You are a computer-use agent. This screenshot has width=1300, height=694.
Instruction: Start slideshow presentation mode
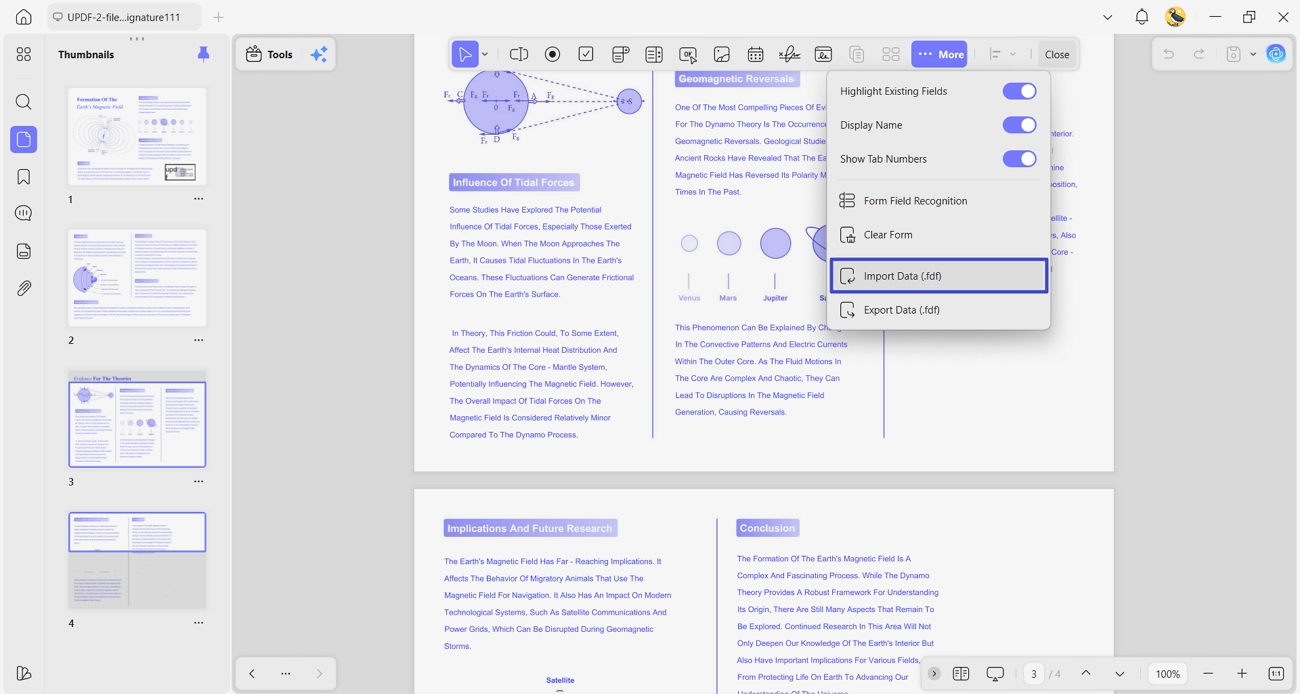click(995, 674)
